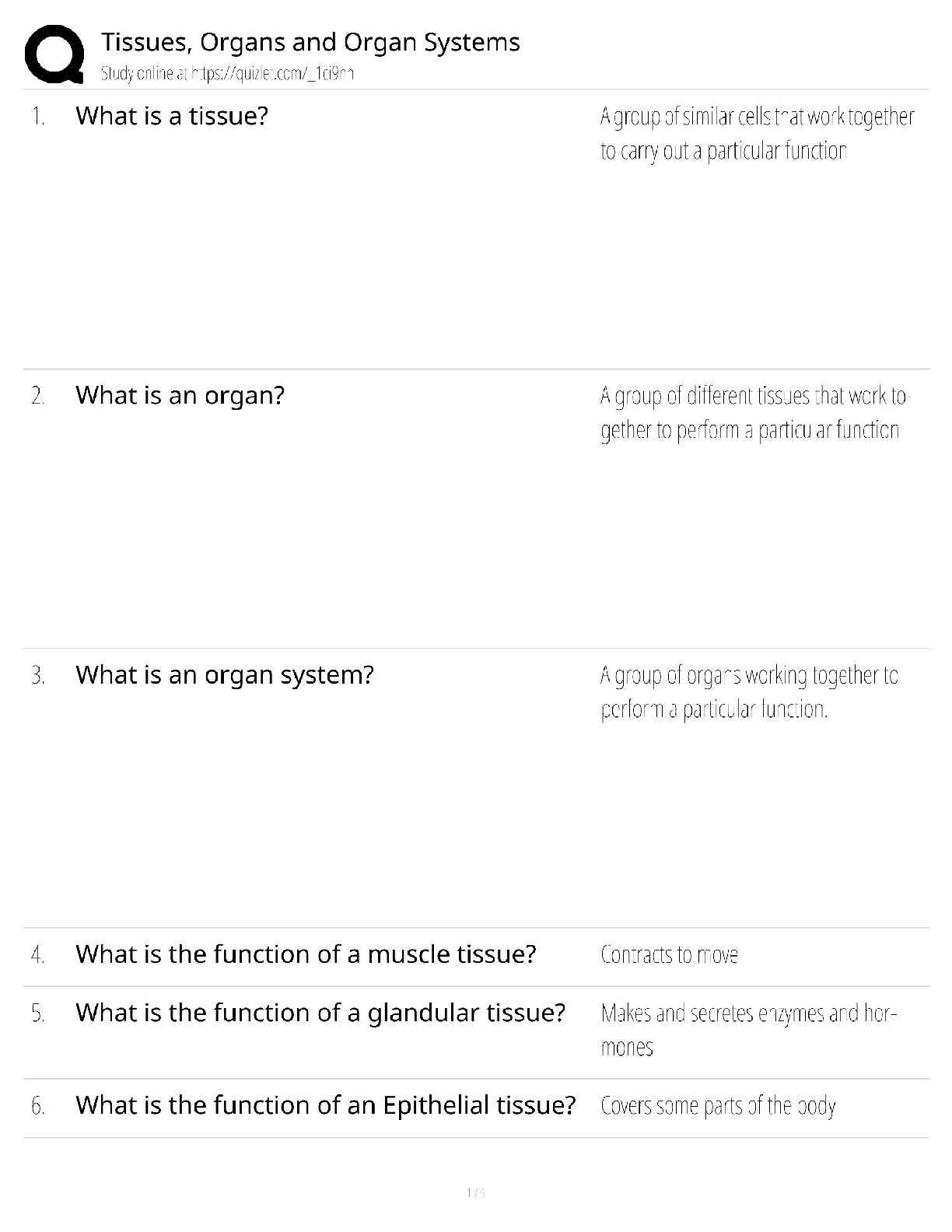Click item number 5 in the list
Screen dimensions: 952x1232
coord(37,1013)
